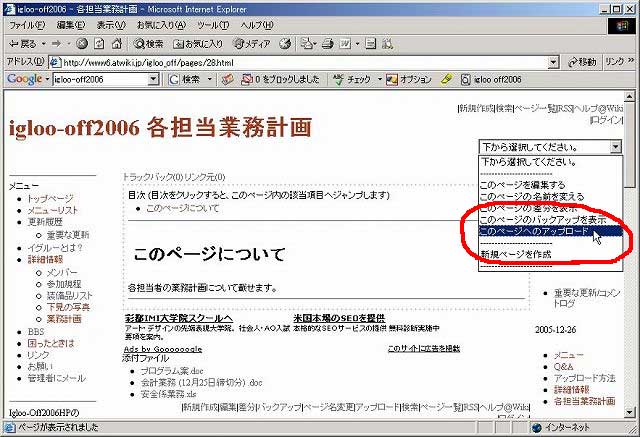Open the 装備品リスト sidebar link

pyautogui.click(x=69, y=295)
